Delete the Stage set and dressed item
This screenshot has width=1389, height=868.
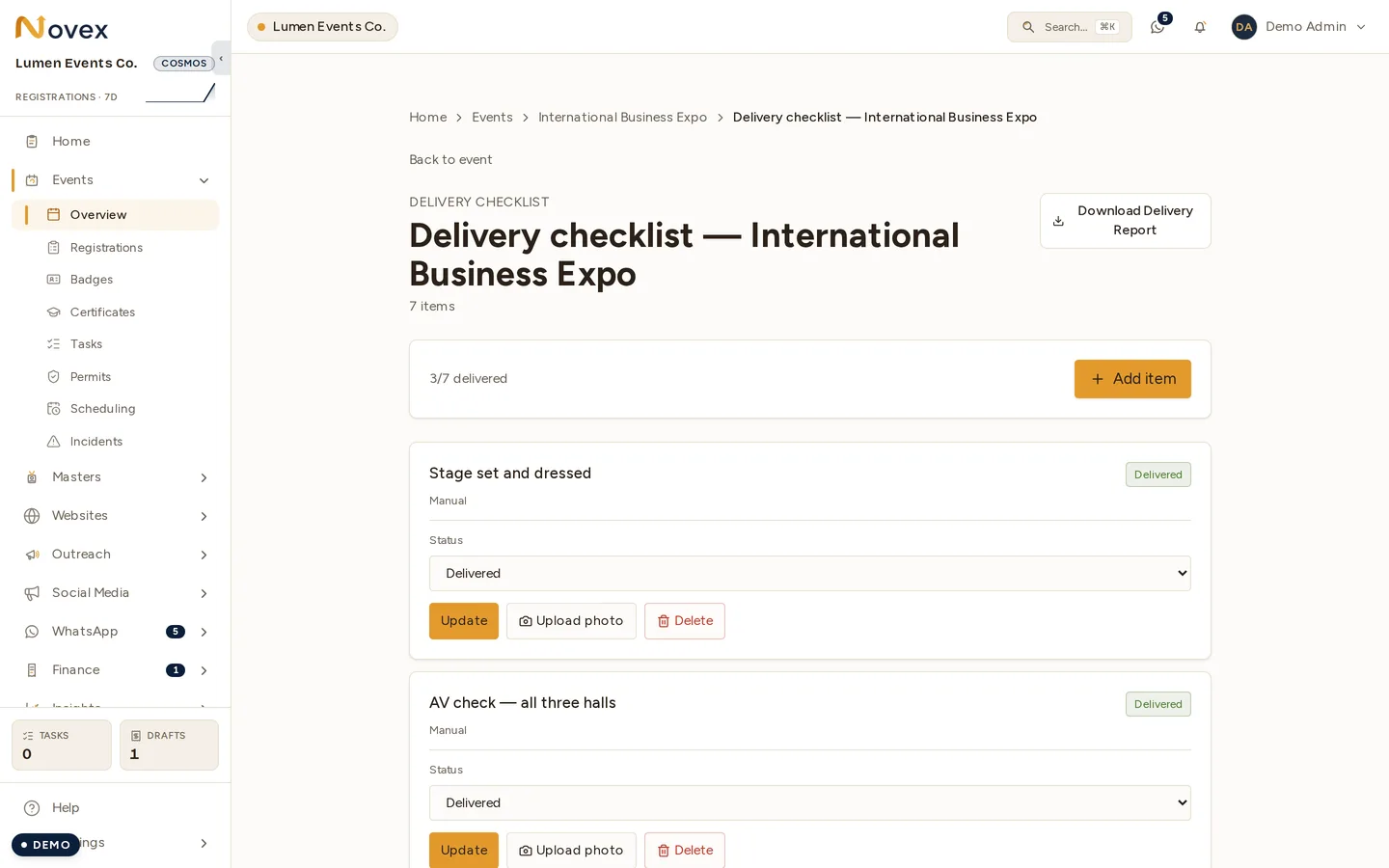685,621
